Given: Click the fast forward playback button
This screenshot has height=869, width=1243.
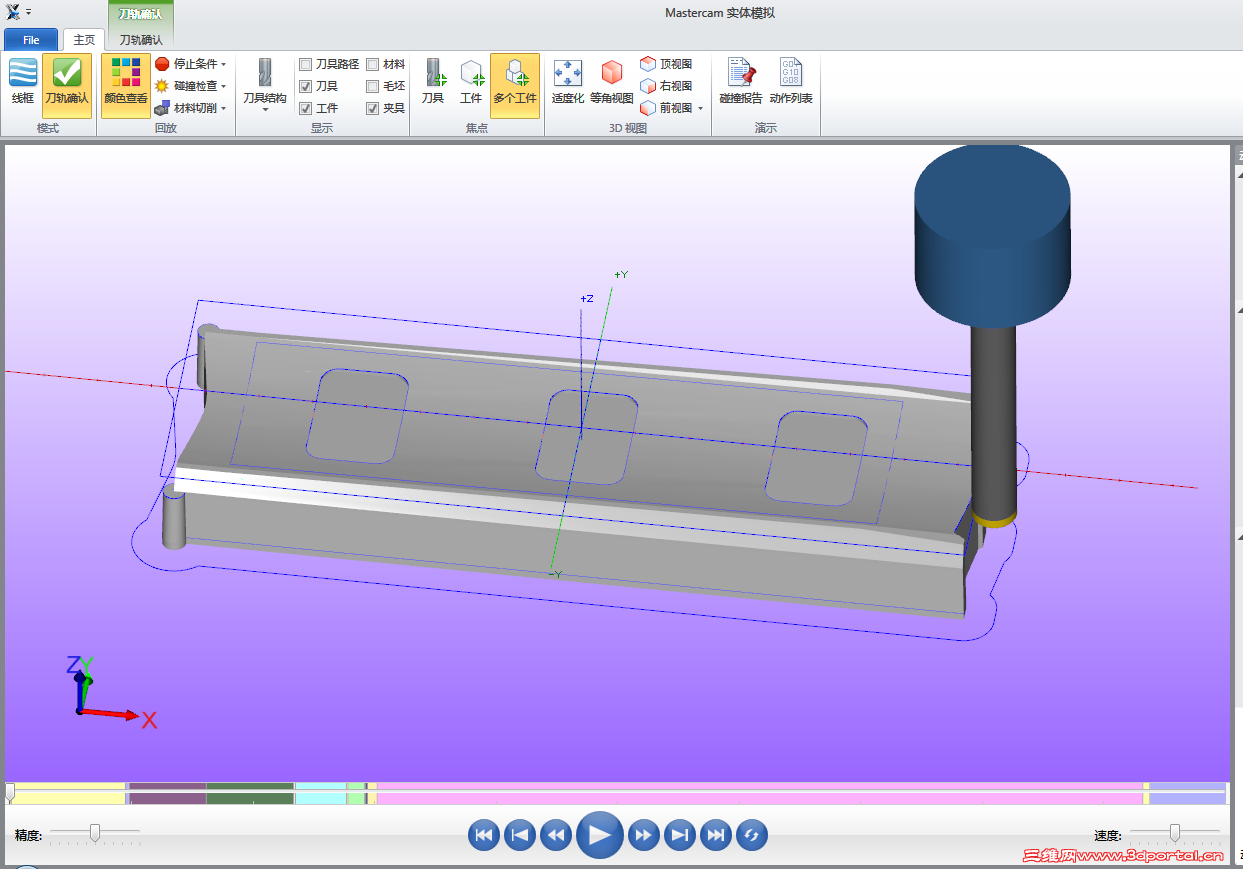Looking at the screenshot, I should coord(644,835).
